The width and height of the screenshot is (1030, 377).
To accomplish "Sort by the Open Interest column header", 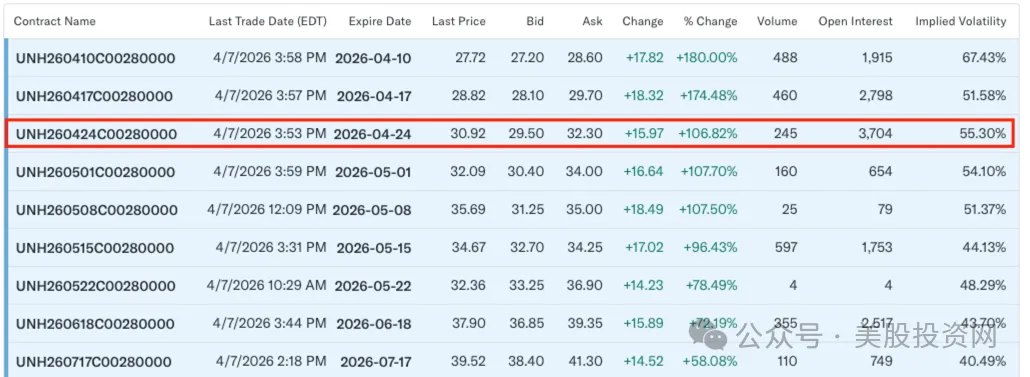I will point(855,21).
